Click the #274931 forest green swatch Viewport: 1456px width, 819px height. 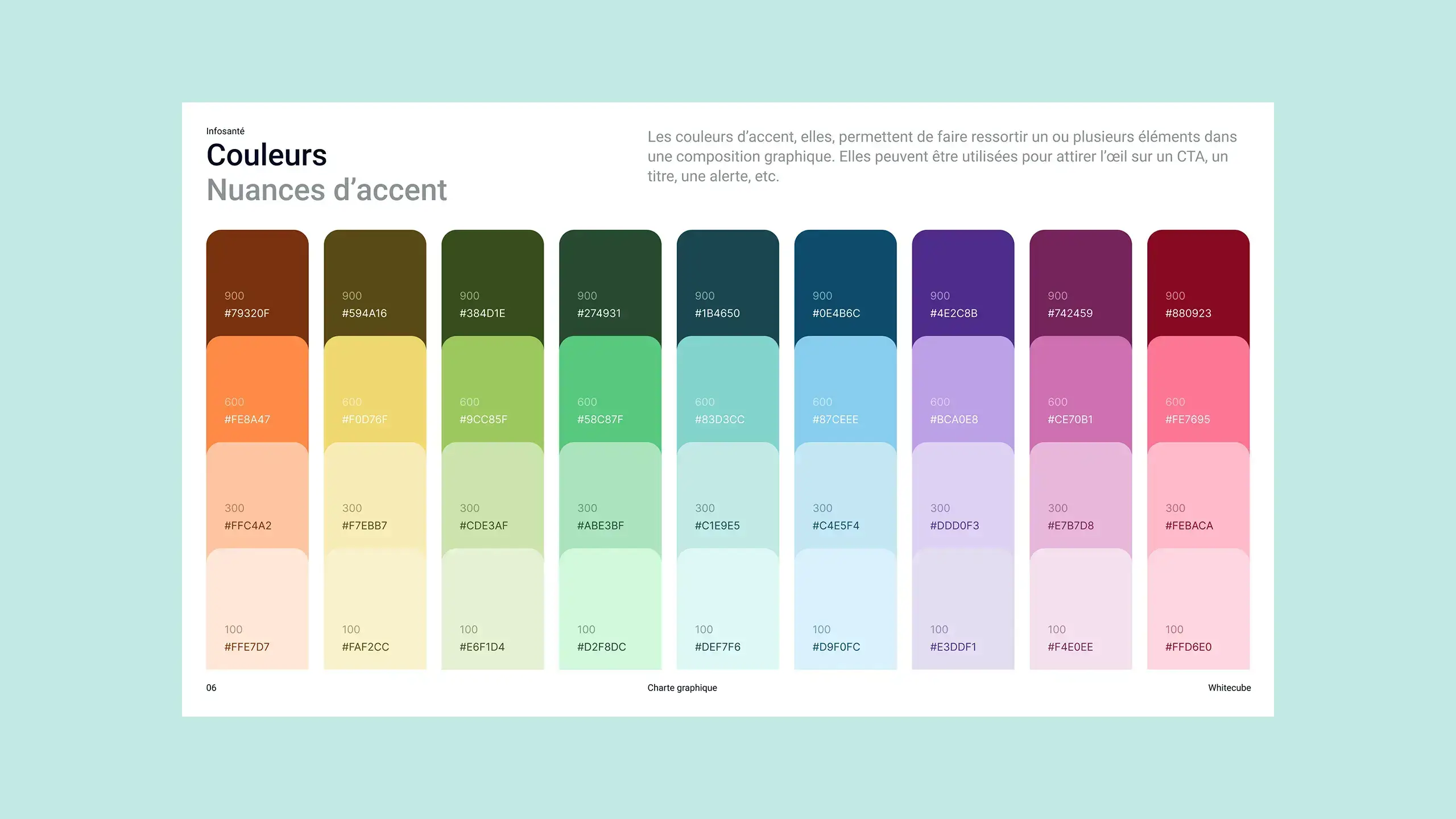pyautogui.click(x=610, y=283)
